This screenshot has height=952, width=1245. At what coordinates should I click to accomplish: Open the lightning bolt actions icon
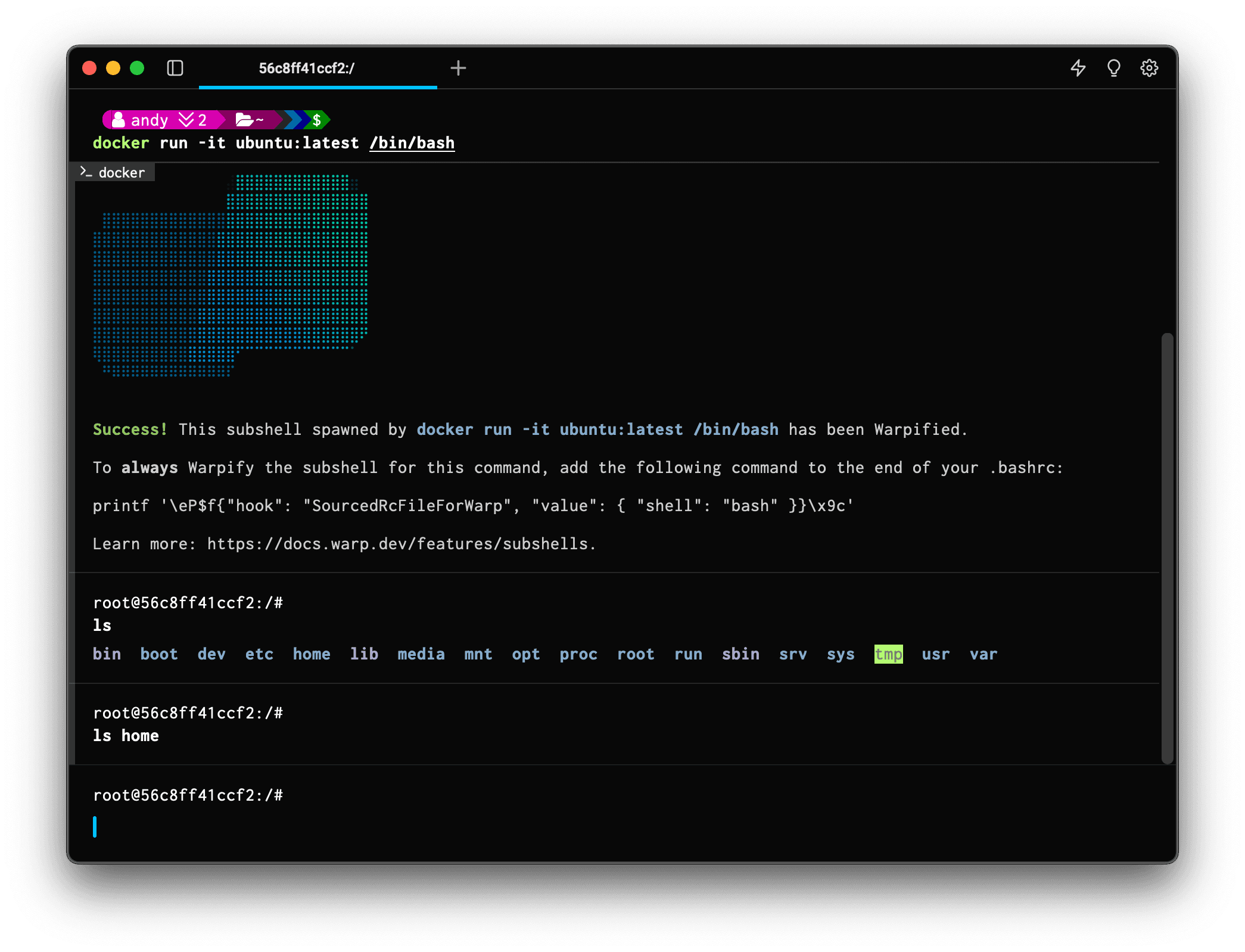pyautogui.click(x=1078, y=68)
